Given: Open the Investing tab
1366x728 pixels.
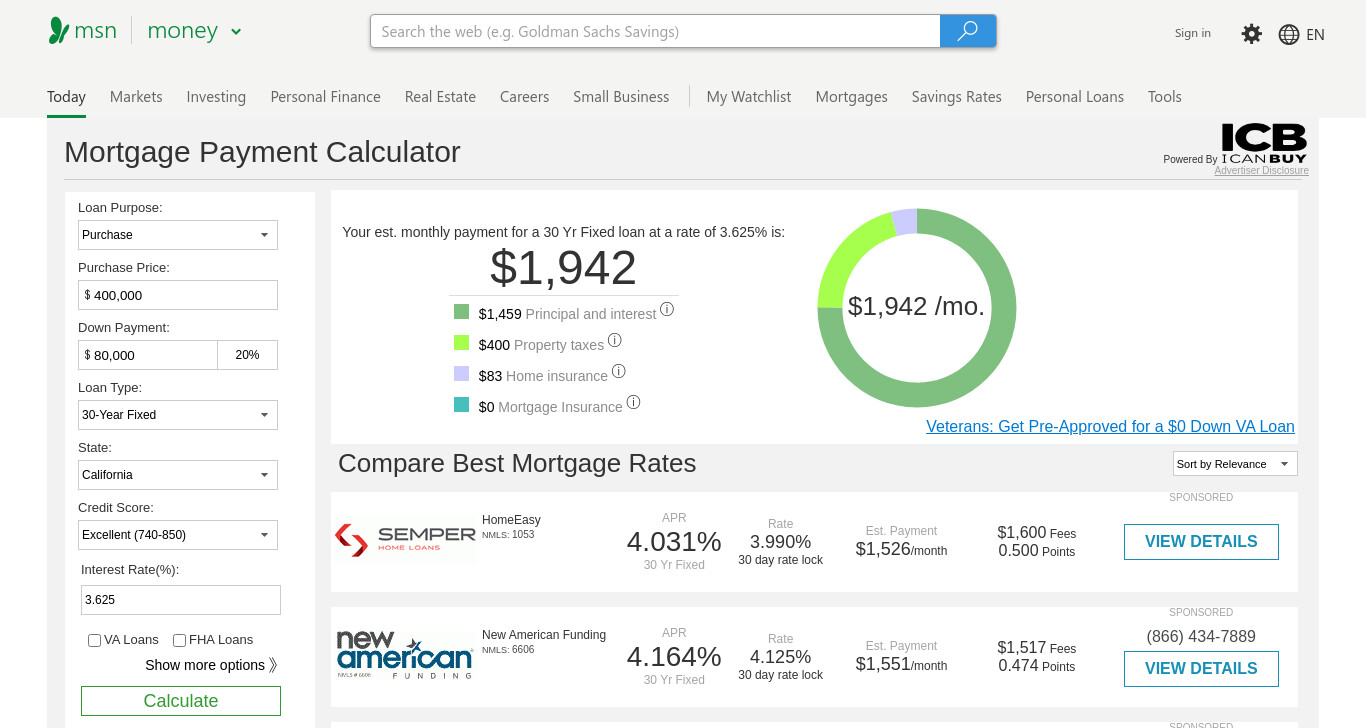Looking at the screenshot, I should click(216, 97).
